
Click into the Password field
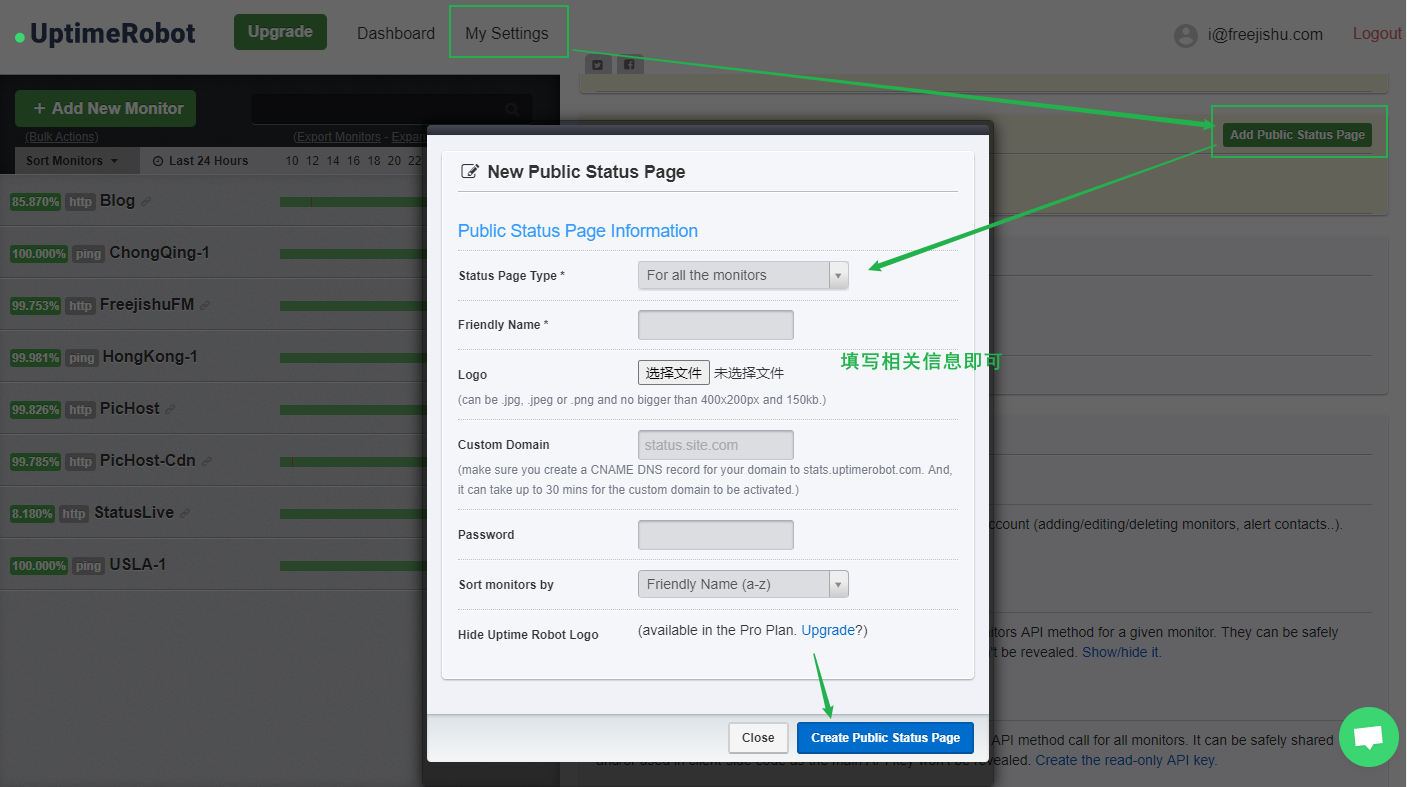pyautogui.click(x=715, y=535)
